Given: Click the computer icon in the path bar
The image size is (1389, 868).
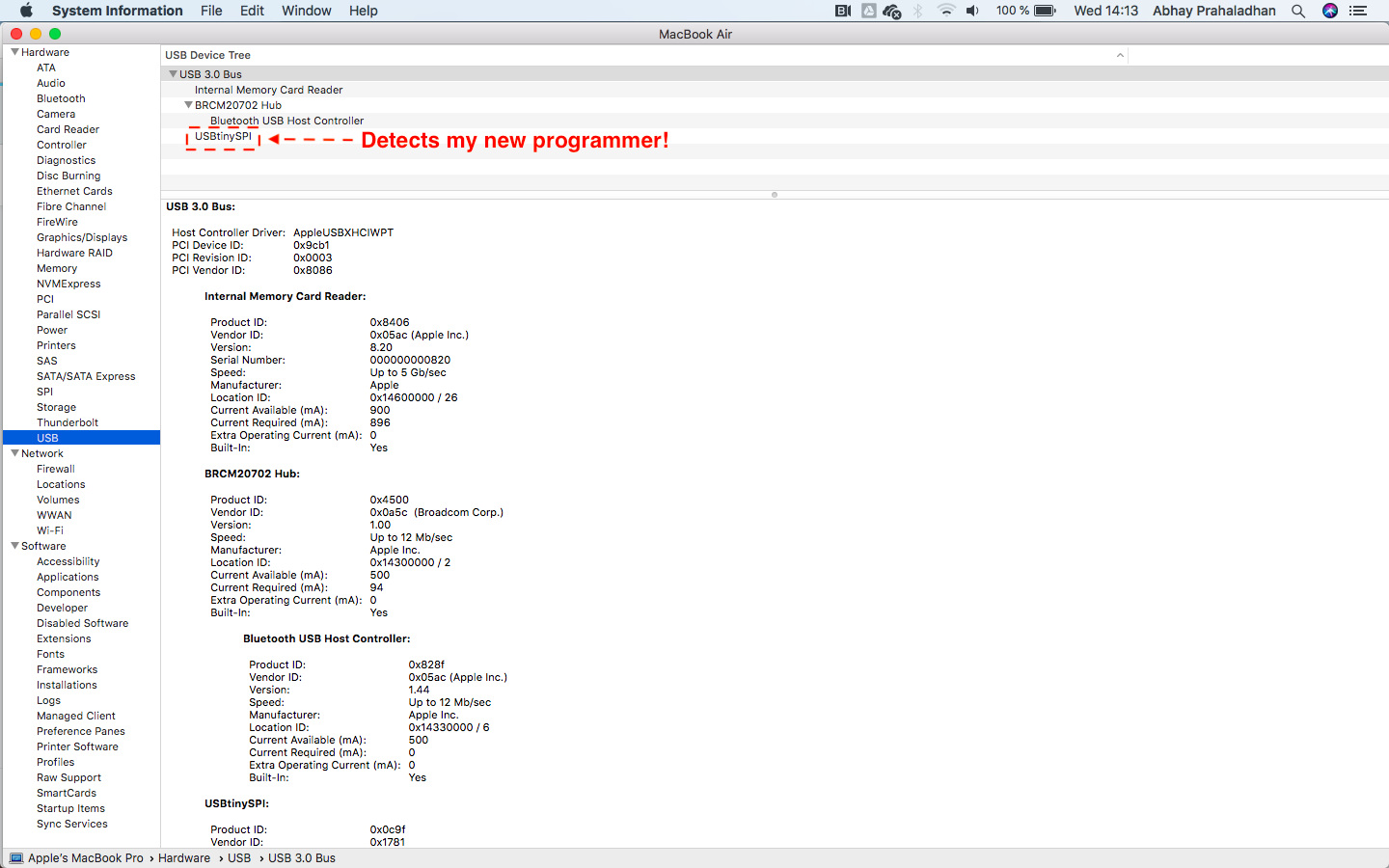Looking at the screenshot, I should 16,858.
